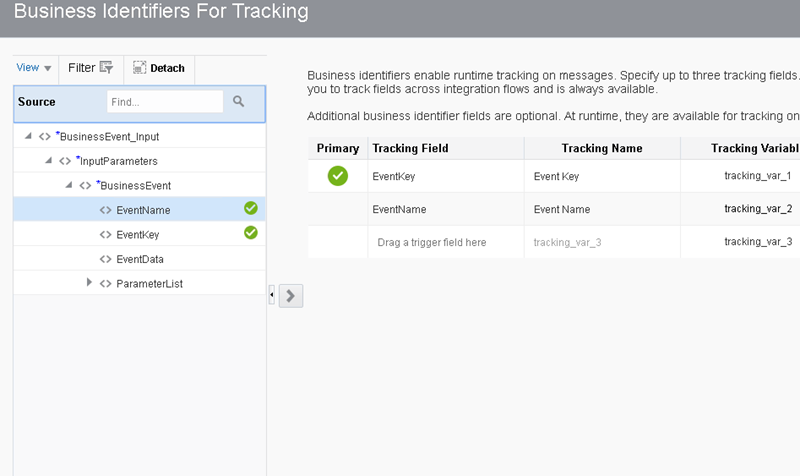Click the element icon next to EventKey
Image resolution: width=800 pixels, height=476 pixels.
pos(106,235)
